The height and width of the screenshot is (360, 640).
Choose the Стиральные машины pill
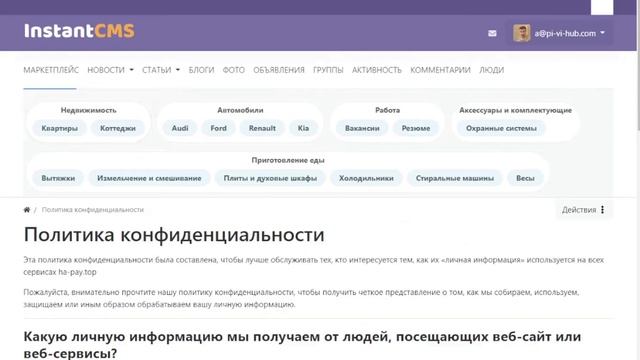click(455, 178)
